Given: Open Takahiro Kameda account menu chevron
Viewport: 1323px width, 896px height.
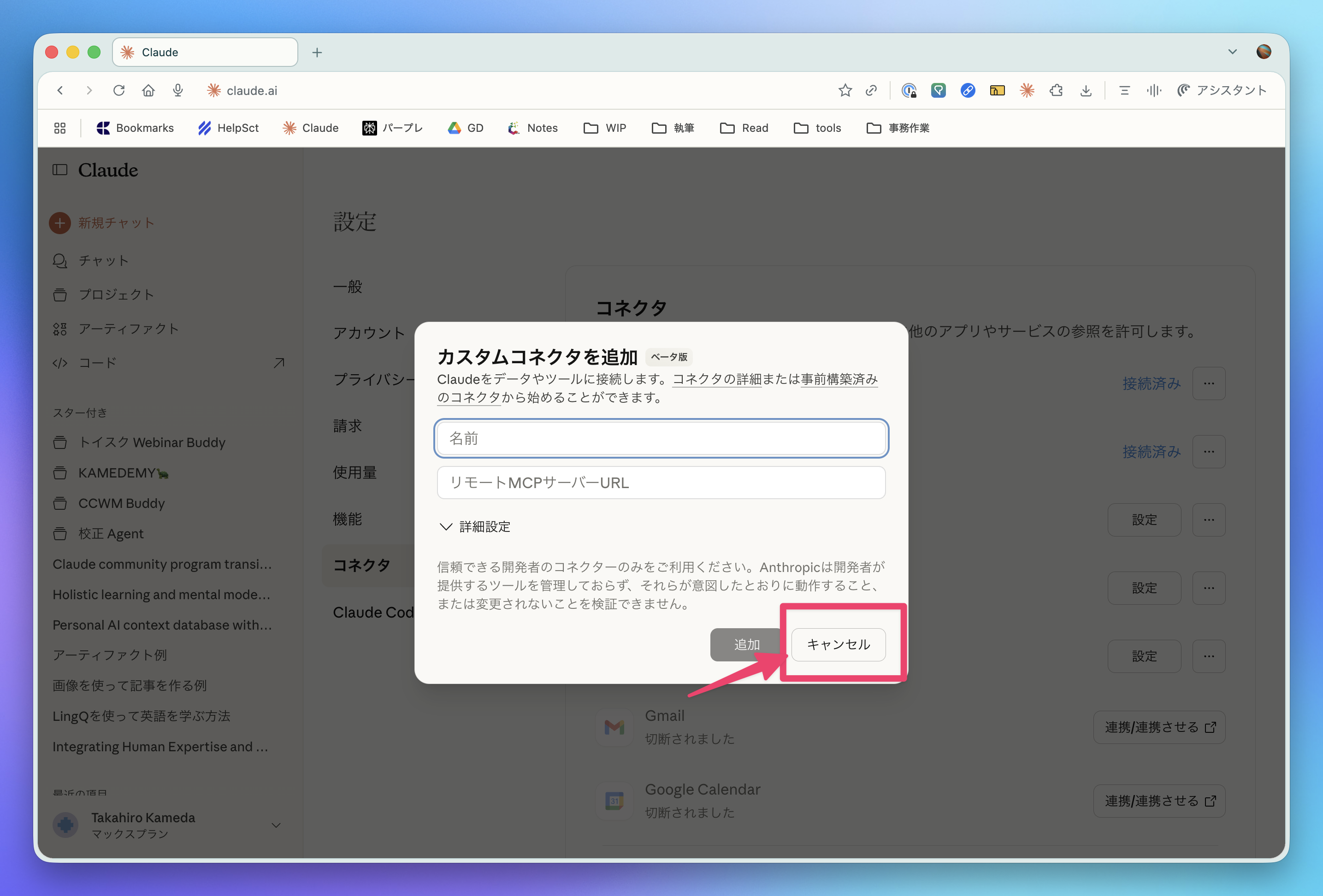Looking at the screenshot, I should point(276,825).
